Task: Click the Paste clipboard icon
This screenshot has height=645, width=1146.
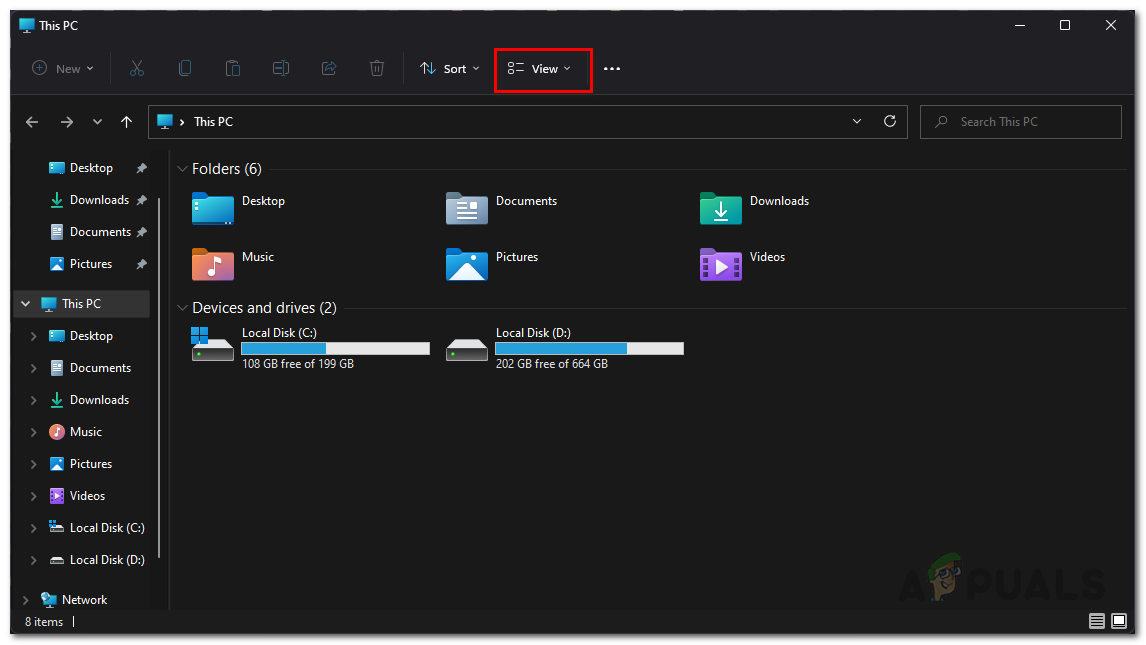Action: (x=233, y=68)
